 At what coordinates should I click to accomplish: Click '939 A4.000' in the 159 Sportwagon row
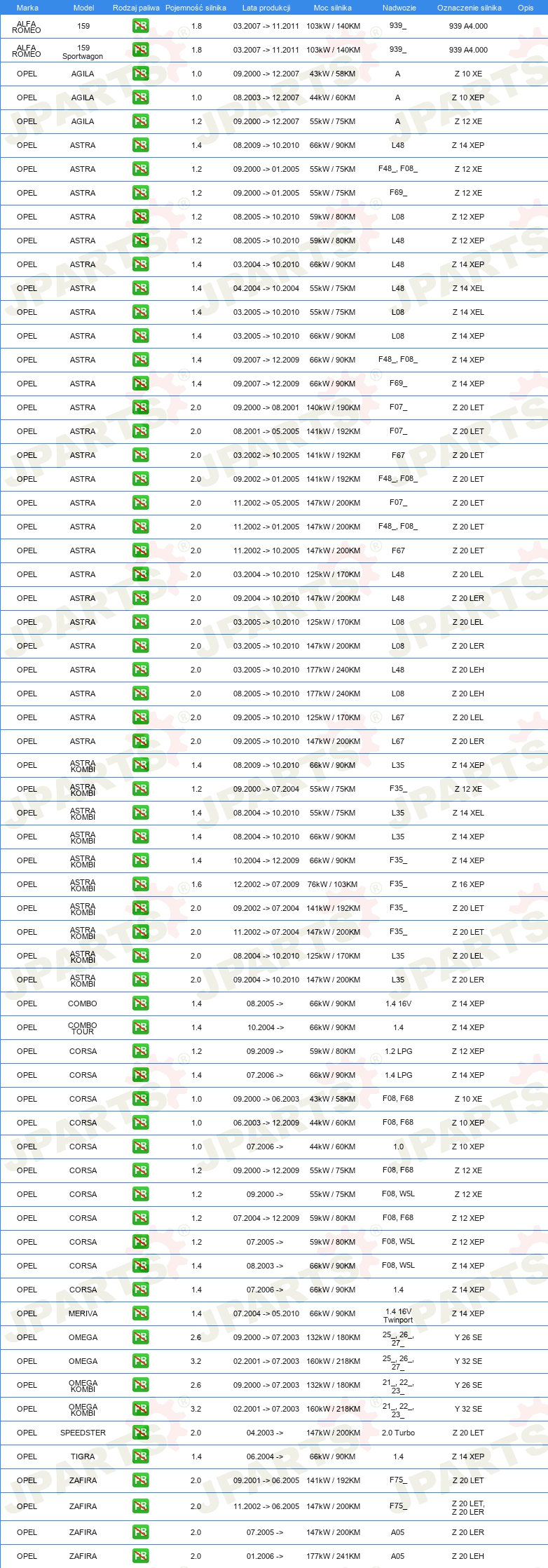click(x=468, y=50)
